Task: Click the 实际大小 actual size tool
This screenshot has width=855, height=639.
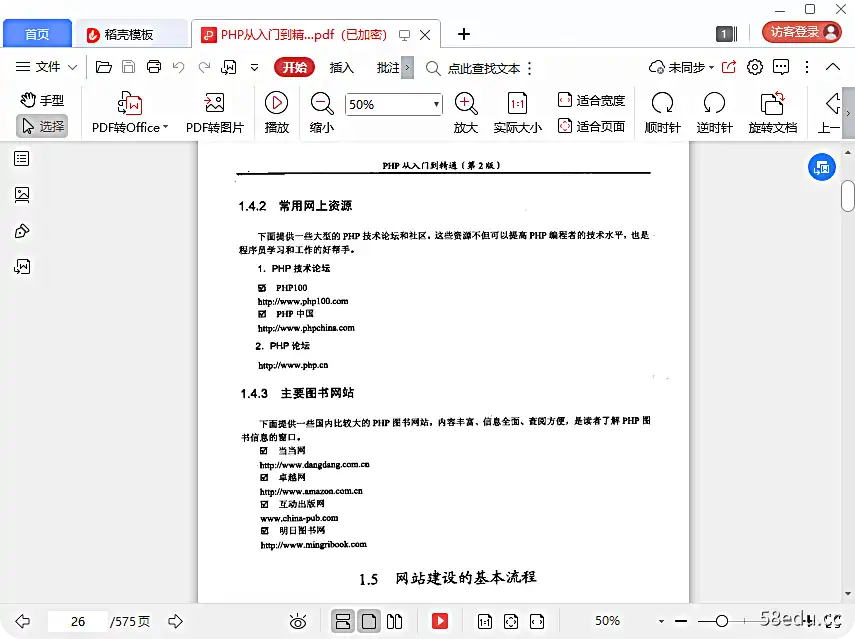Action: click(x=517, y=113)
